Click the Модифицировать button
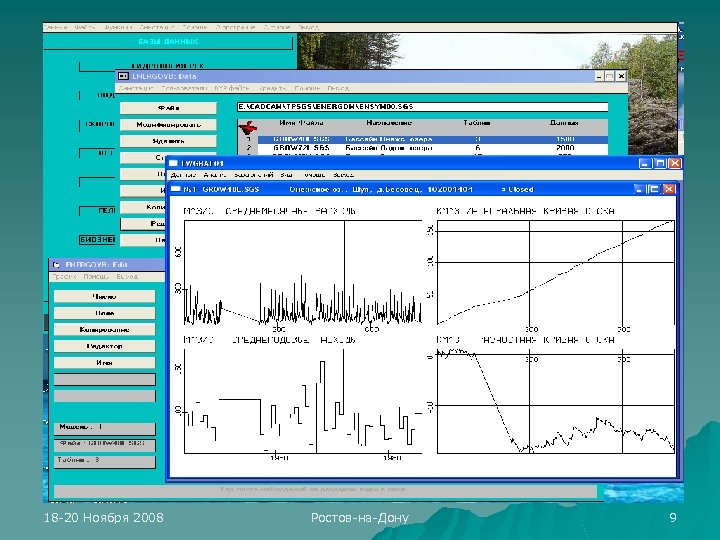Viewport: 720px width, 540px height. [168, 124]
